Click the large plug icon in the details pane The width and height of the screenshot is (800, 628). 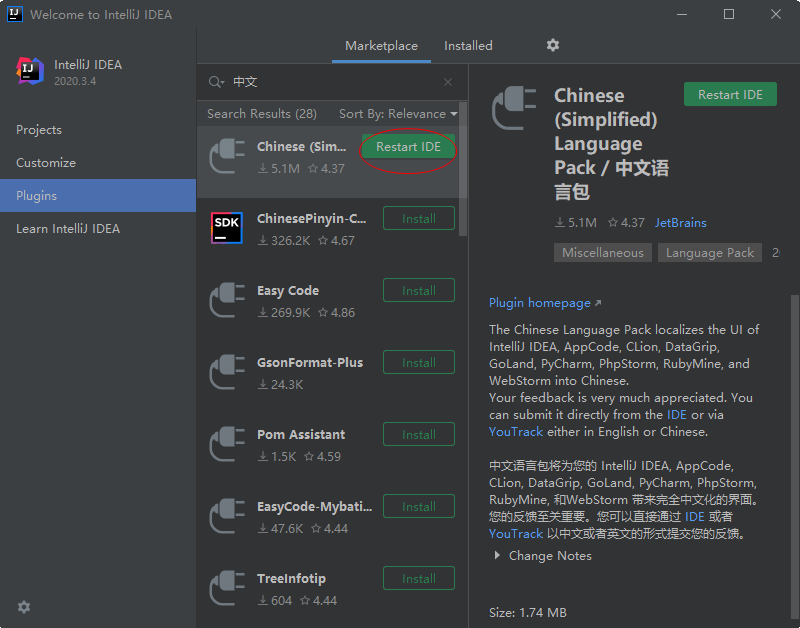click(x=514, y=108)
